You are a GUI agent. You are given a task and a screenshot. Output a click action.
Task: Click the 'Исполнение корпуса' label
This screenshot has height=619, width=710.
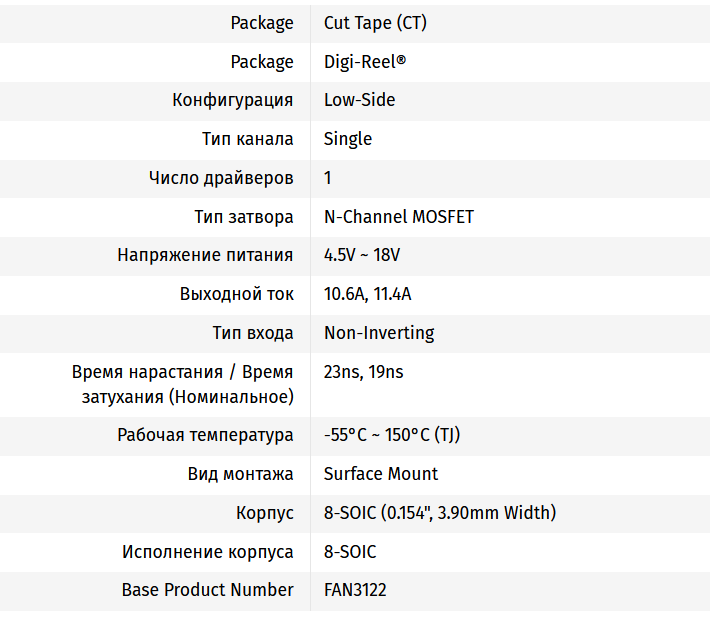[208, 552]
